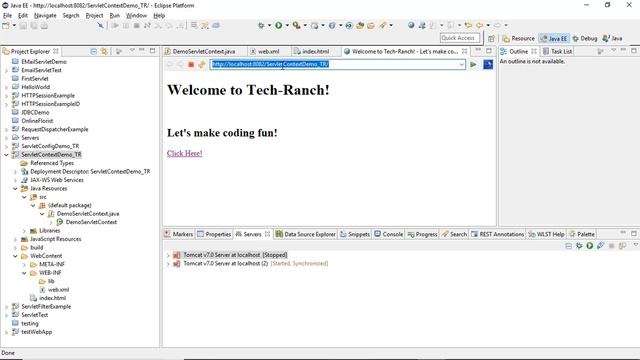Open the Markers tab
The image size is (640, 360).
(178, 234)
